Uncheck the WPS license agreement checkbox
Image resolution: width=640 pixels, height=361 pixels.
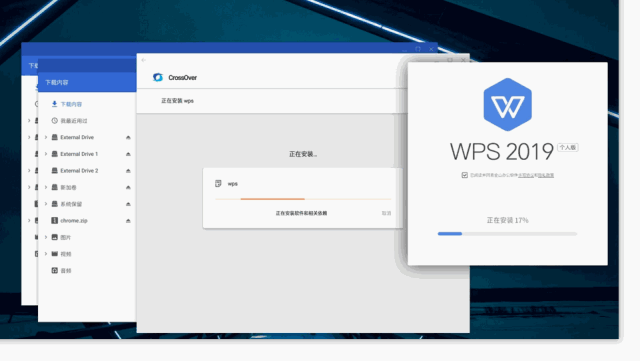[464, 175]
